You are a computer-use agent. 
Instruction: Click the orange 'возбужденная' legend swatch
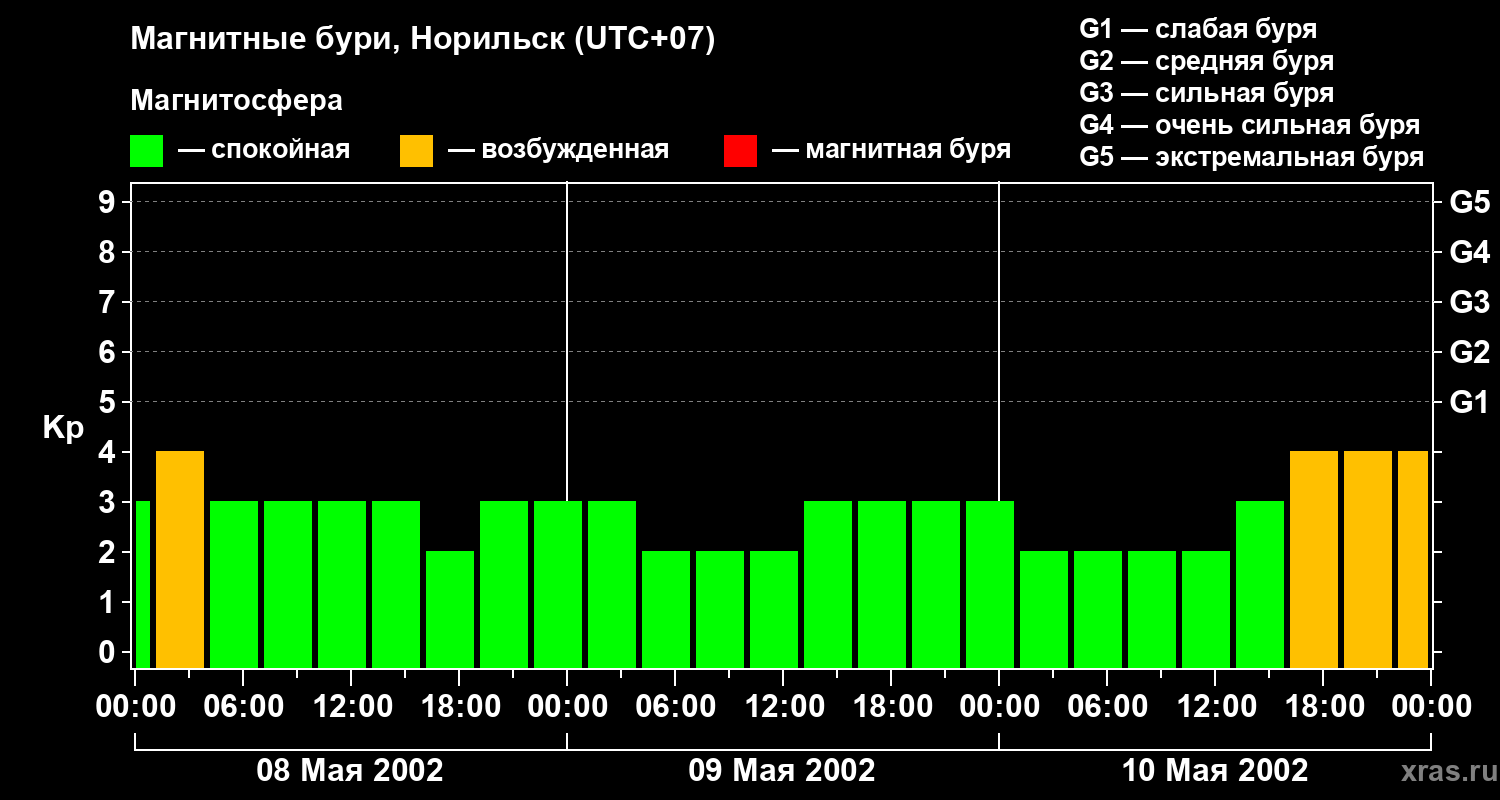[416, 151]
